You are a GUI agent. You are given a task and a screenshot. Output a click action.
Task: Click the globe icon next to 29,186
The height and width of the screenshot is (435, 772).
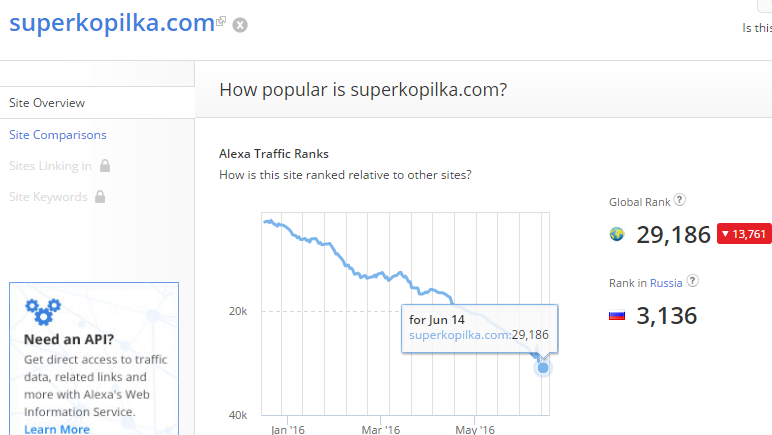point(617,234)
